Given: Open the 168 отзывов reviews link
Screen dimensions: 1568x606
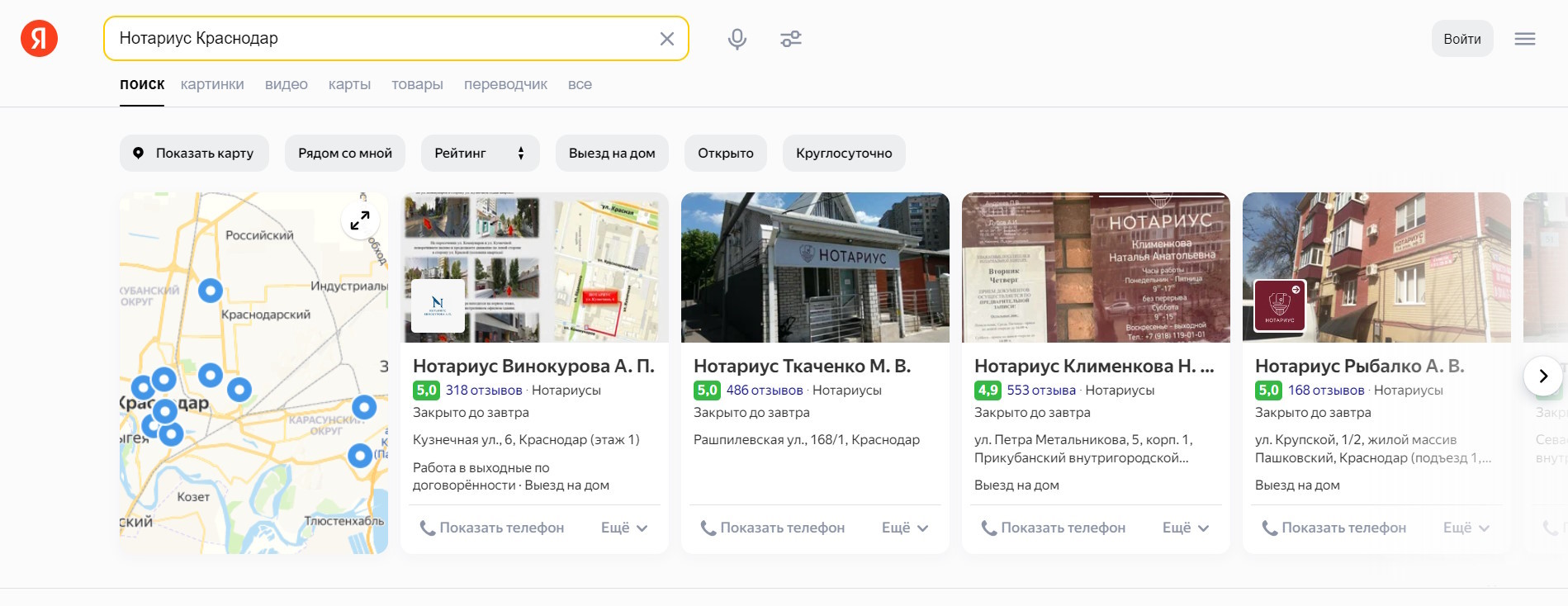Looking at the screenshot, I should coord(1326,391).
